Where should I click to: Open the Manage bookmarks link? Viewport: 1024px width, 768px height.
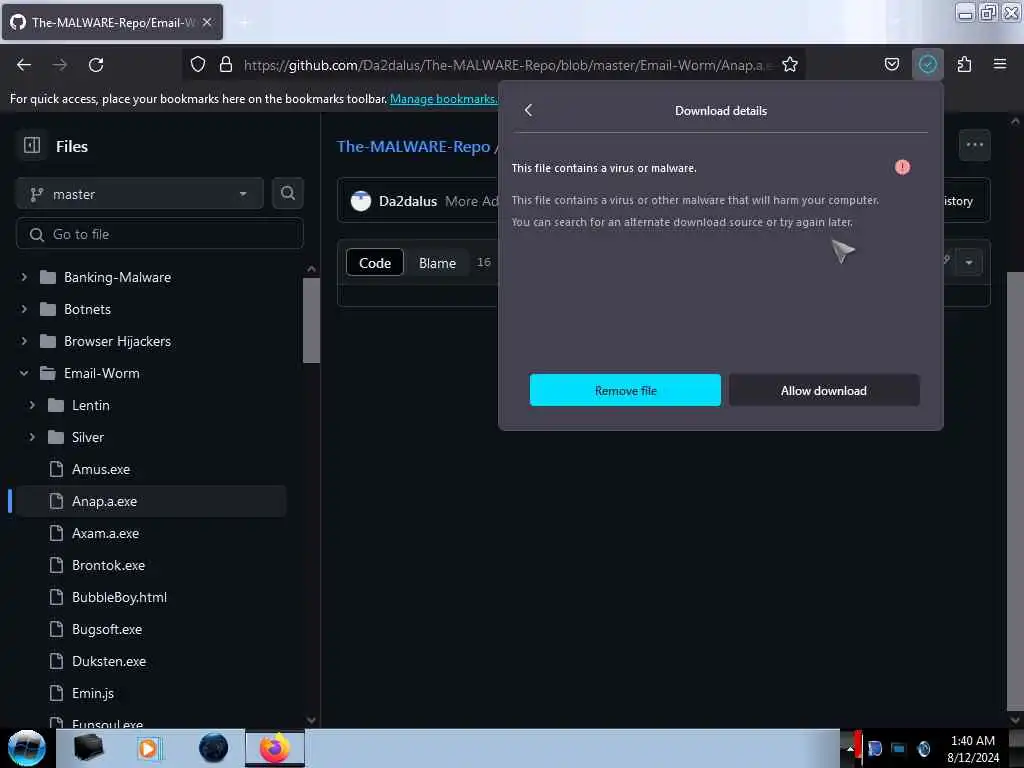pyautogui.click(x=444, y=99)
